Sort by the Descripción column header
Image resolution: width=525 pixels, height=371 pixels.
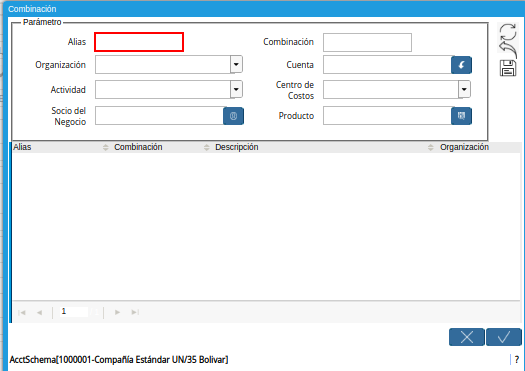point(236,147)
